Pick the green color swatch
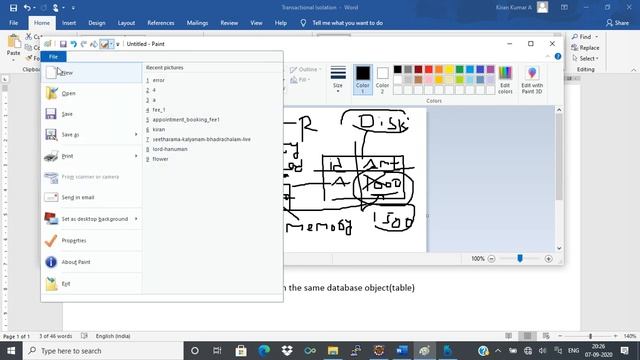This screenshot has width=640, height=360. (x=460, y=69)
